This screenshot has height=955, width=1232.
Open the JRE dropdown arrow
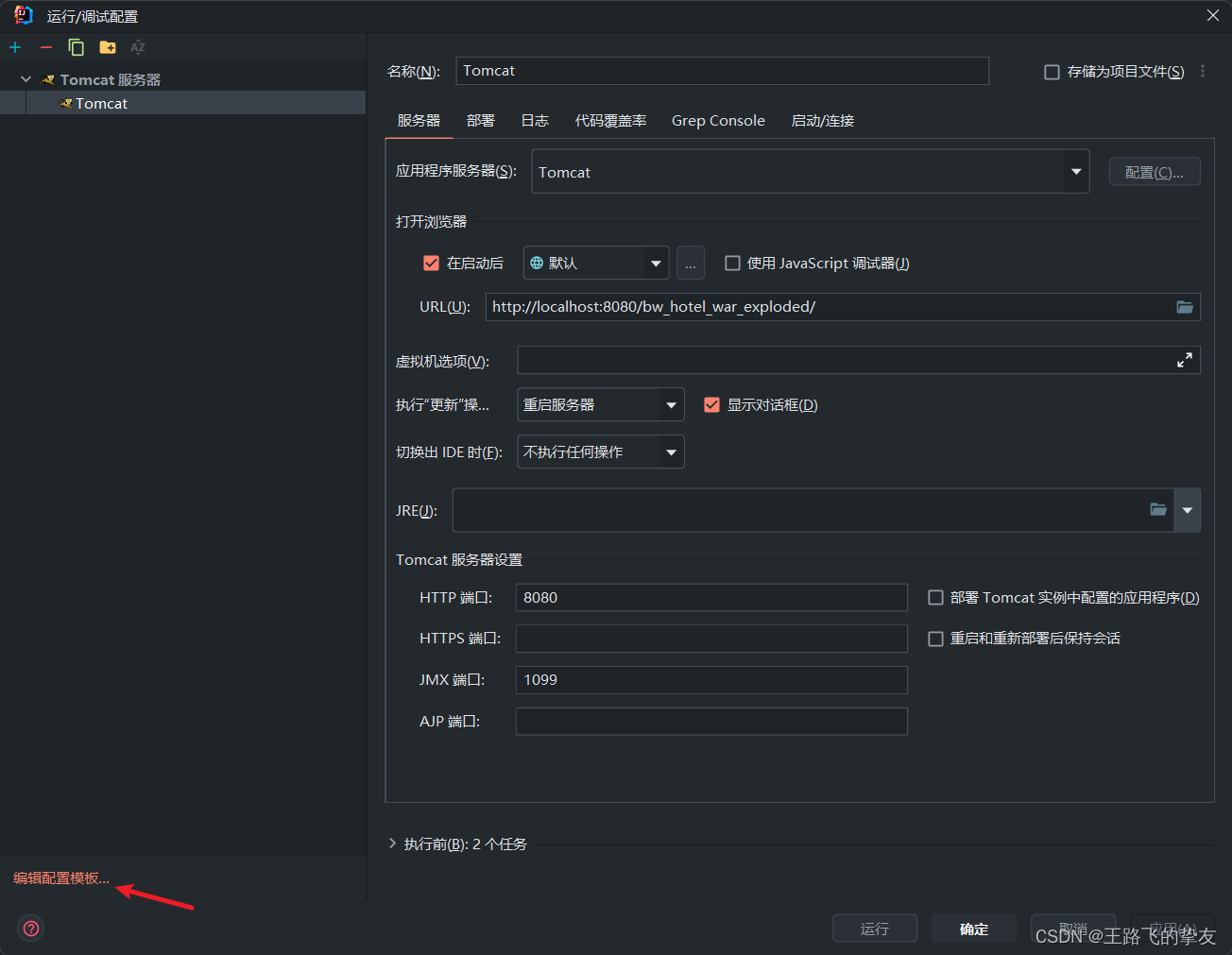(x=1188, y=510)
